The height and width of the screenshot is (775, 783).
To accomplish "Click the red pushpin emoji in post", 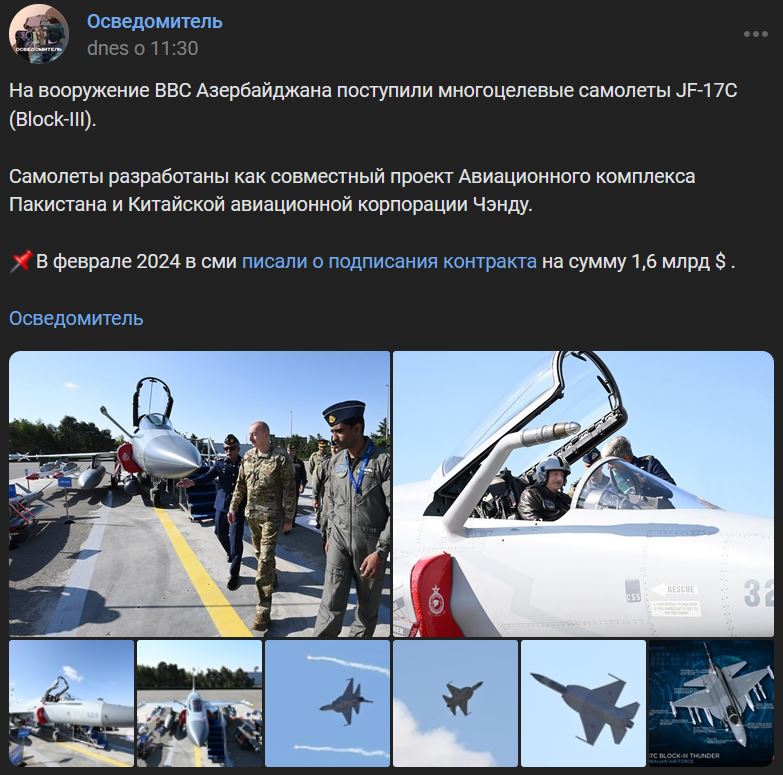I will (21, 261).
